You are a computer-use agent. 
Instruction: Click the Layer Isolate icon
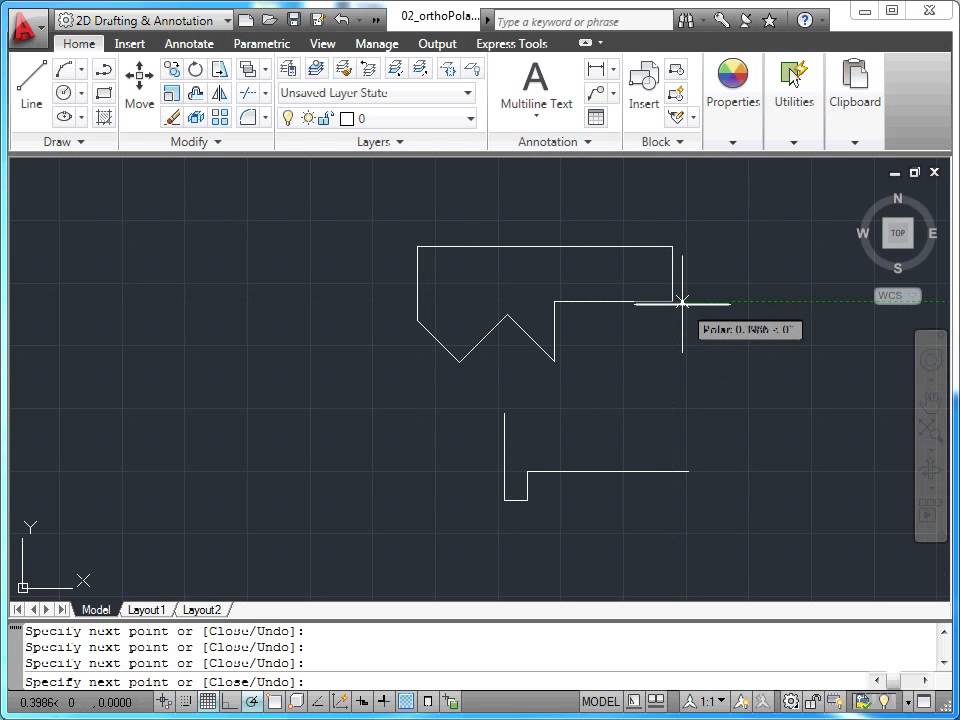(x=396, y=68)
